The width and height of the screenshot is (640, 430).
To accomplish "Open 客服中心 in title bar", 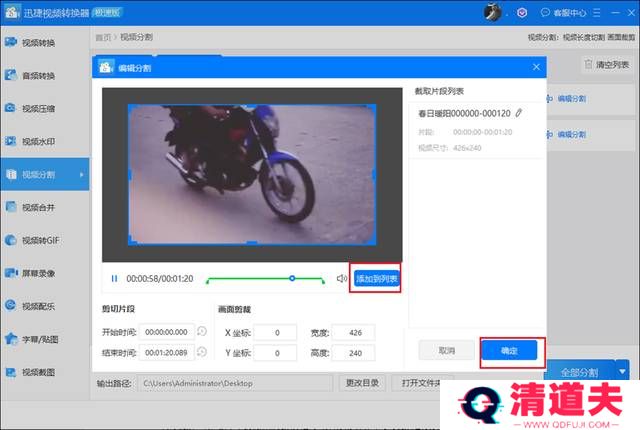I will pos(564,13).
